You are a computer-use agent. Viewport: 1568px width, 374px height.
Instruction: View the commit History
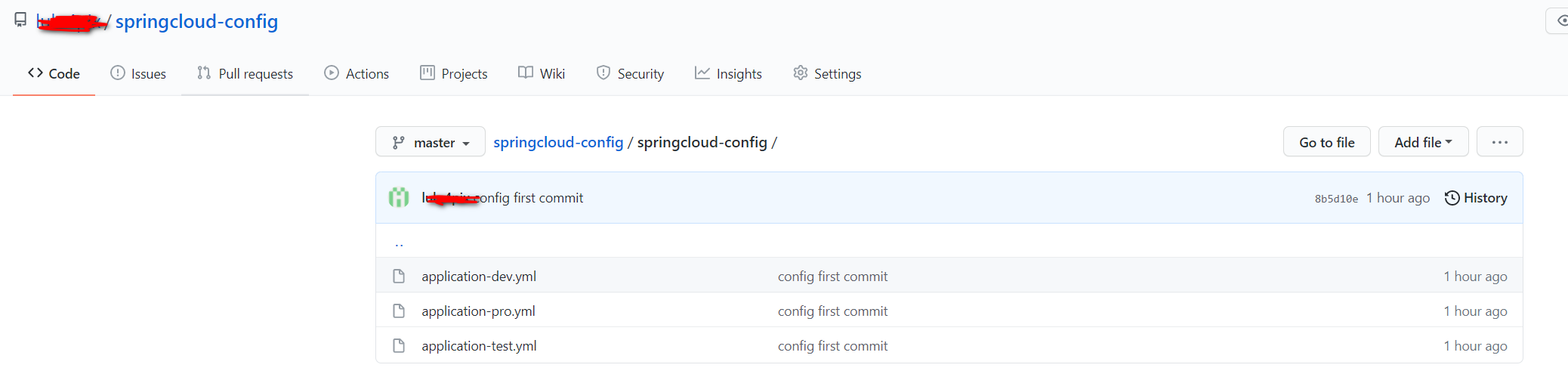coord(1476,198)
